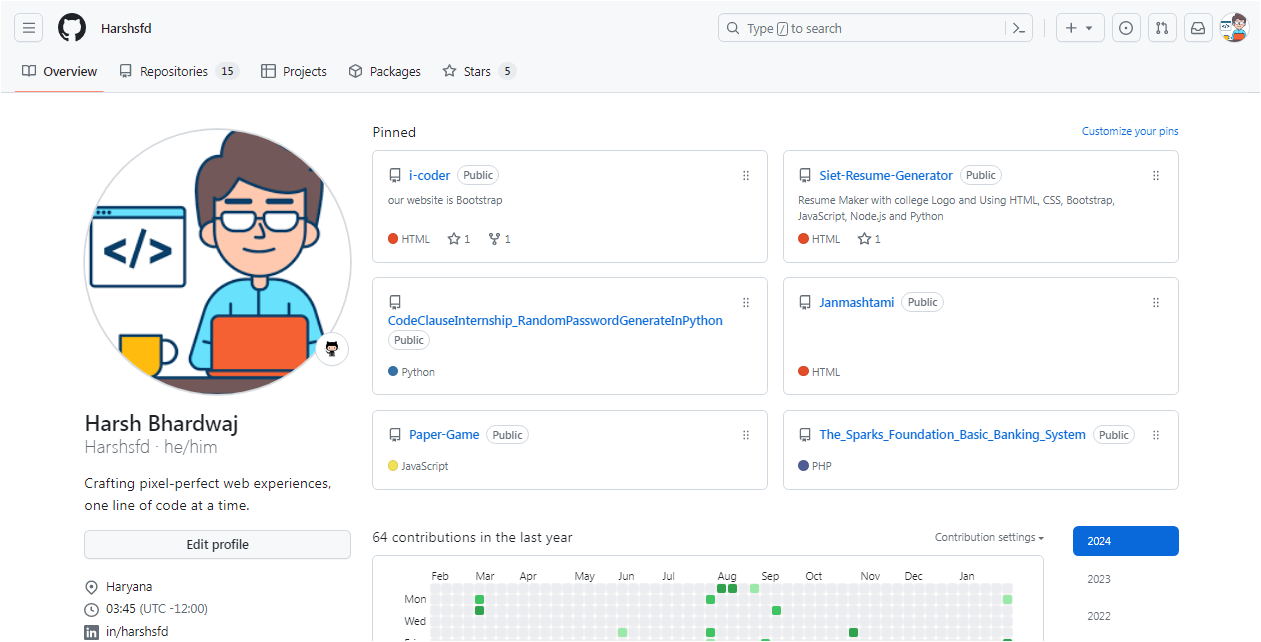Grab the drag handle on CodeClauseInternship pin
The image size is (1261, 642).
click(x=746, y=302)
